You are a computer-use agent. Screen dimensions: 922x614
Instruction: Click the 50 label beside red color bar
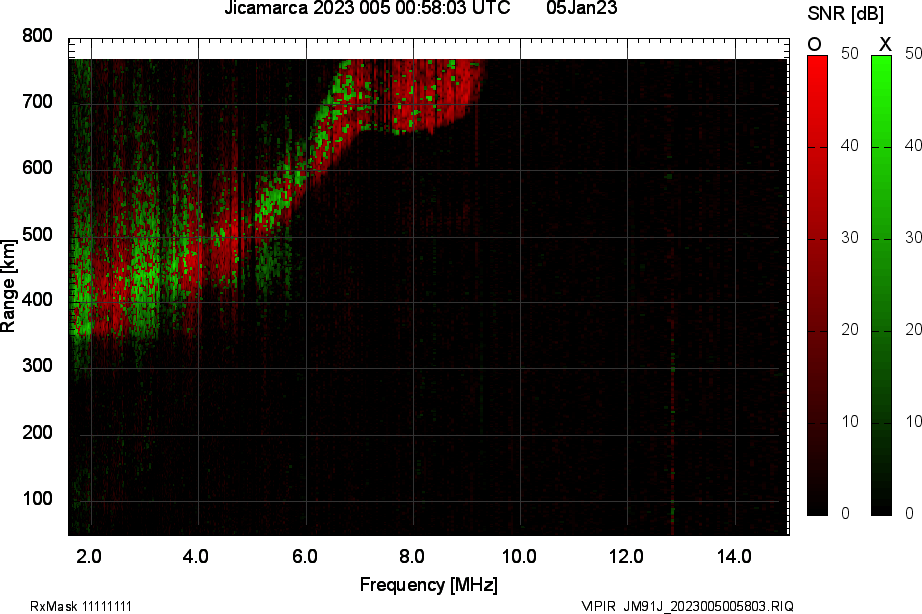pyautogui.click(x=850, y=54)
